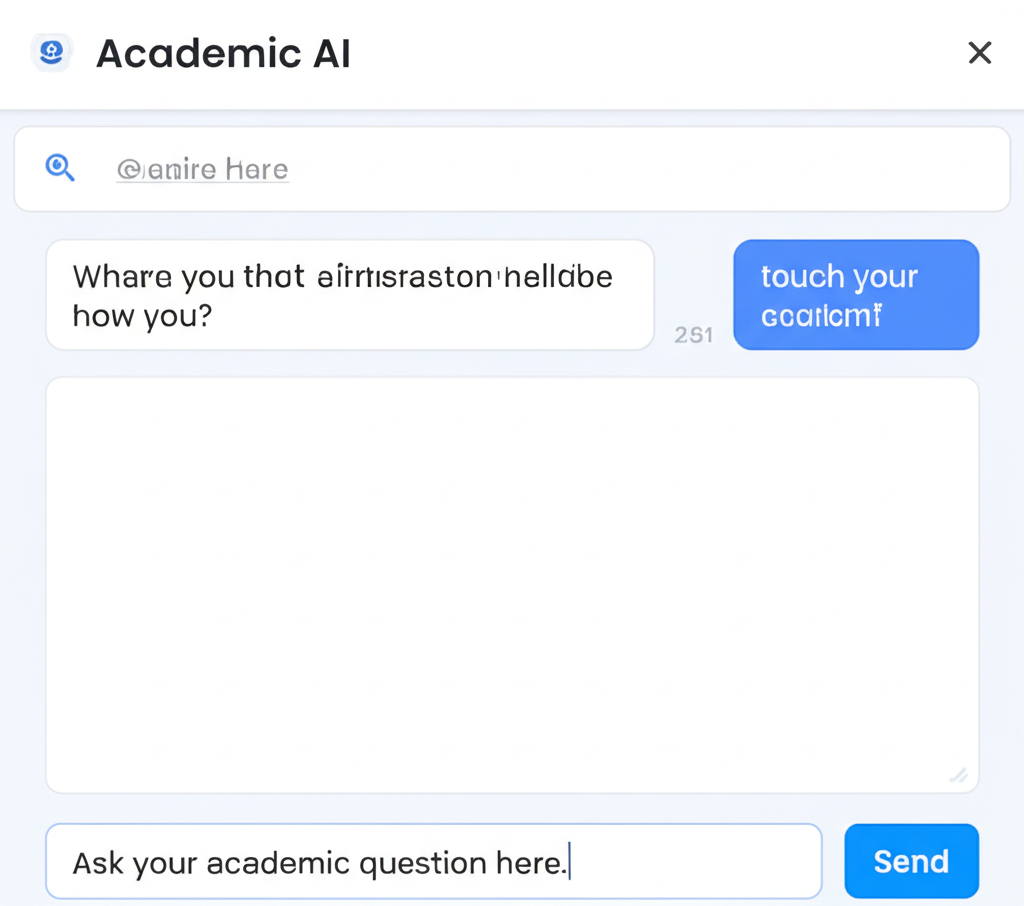Screen dimensions: 1024x906
Task: Click the Send button
Action: click(911, 861)
